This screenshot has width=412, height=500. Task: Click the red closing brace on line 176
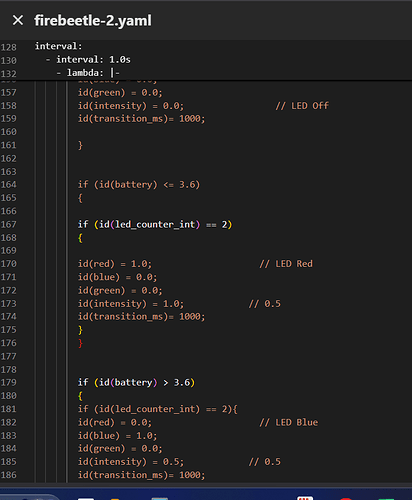[80, 343]
